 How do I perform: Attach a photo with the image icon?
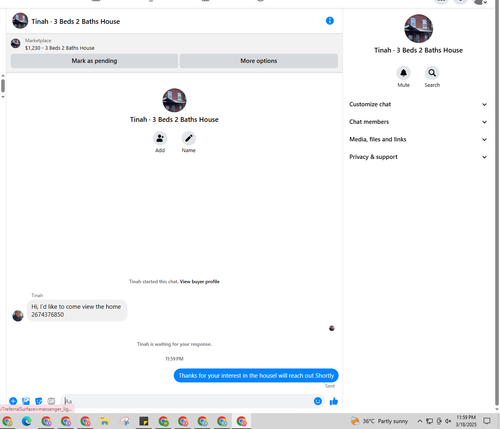pyautogui.click(x=26, y=401)
